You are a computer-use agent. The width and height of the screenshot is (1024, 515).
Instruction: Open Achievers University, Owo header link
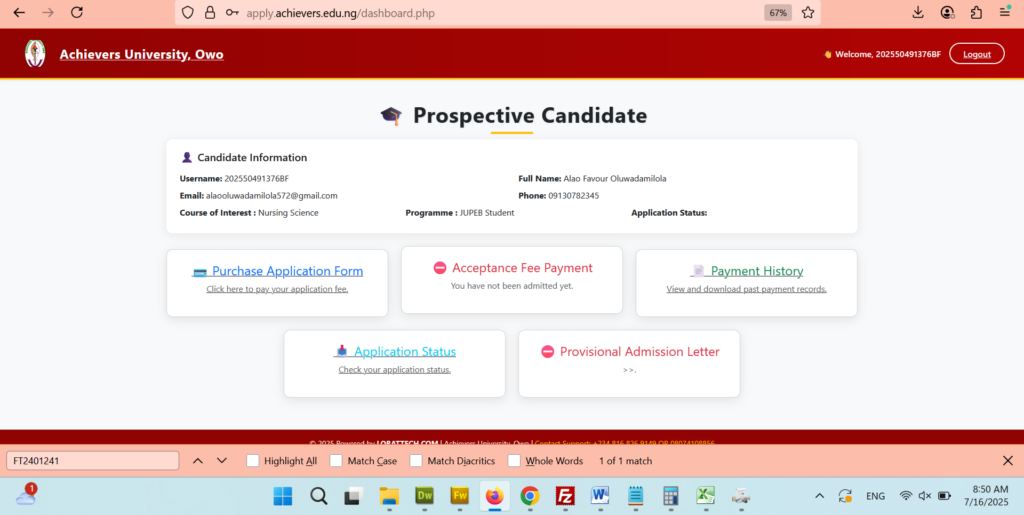141,54
